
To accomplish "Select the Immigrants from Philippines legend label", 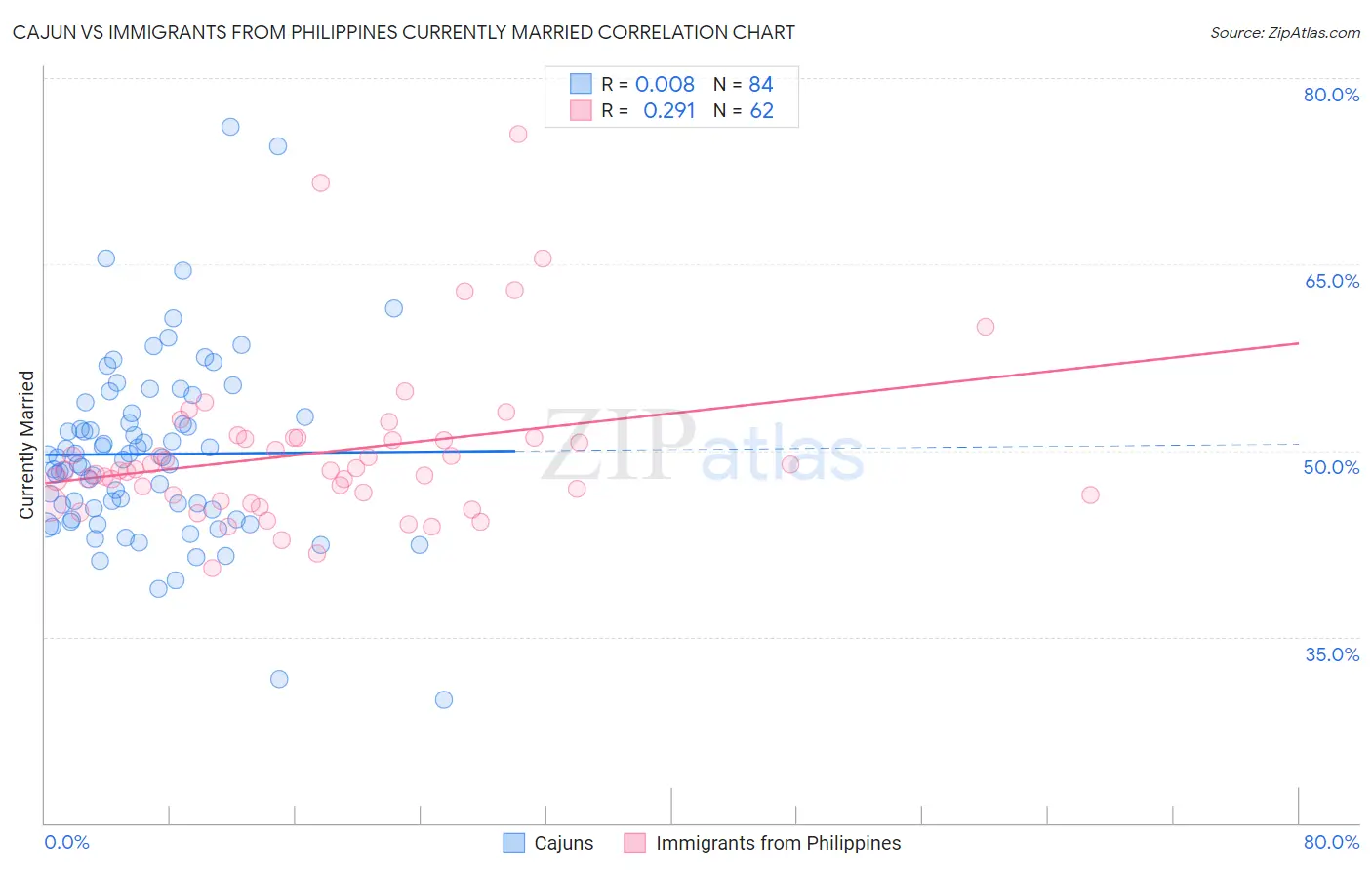I will pos(779,843).
